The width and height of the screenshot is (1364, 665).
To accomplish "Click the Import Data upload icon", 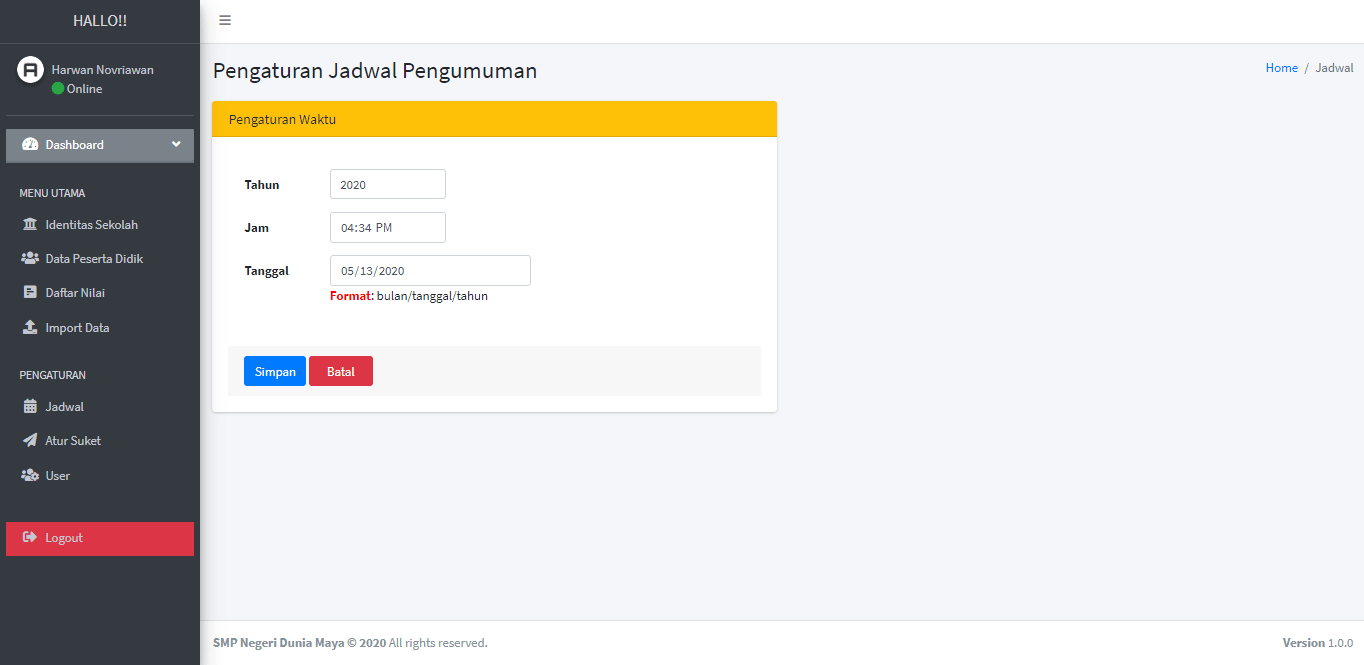I will click(x=30, y=328).
